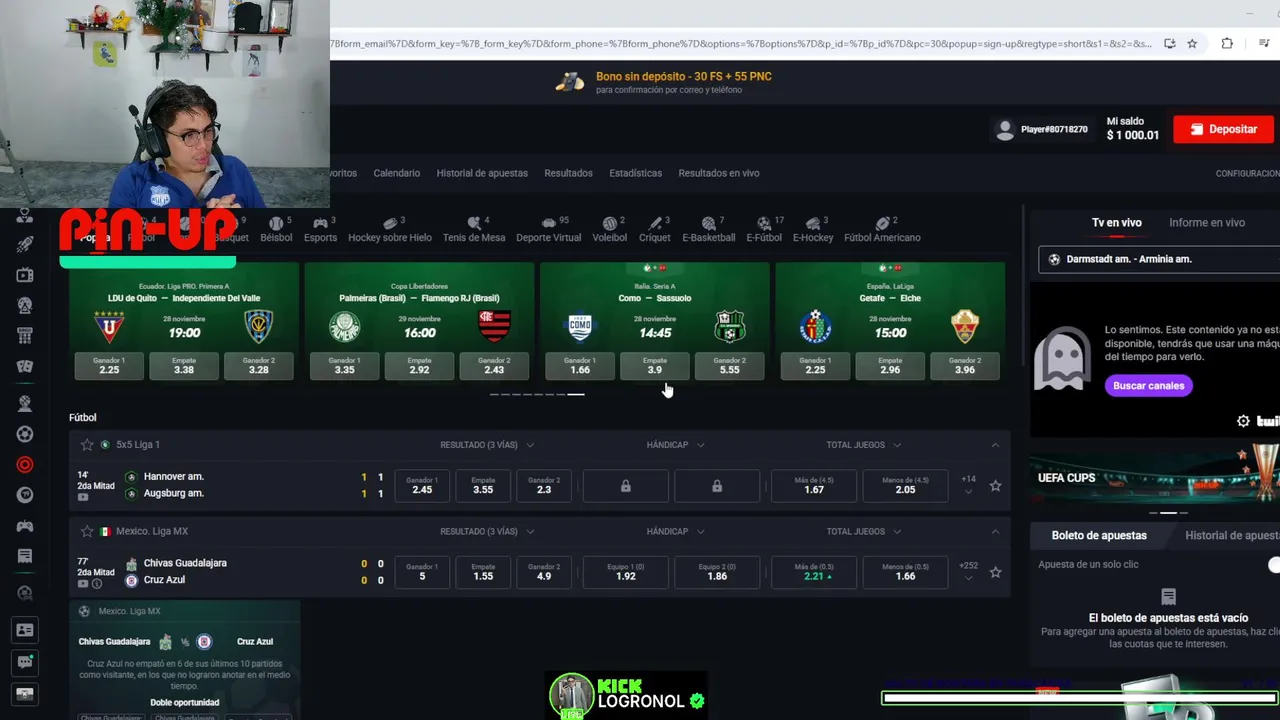Open the ferris wheel sidebar icon
The image size is (1280, 720).
tap(25, 305)
